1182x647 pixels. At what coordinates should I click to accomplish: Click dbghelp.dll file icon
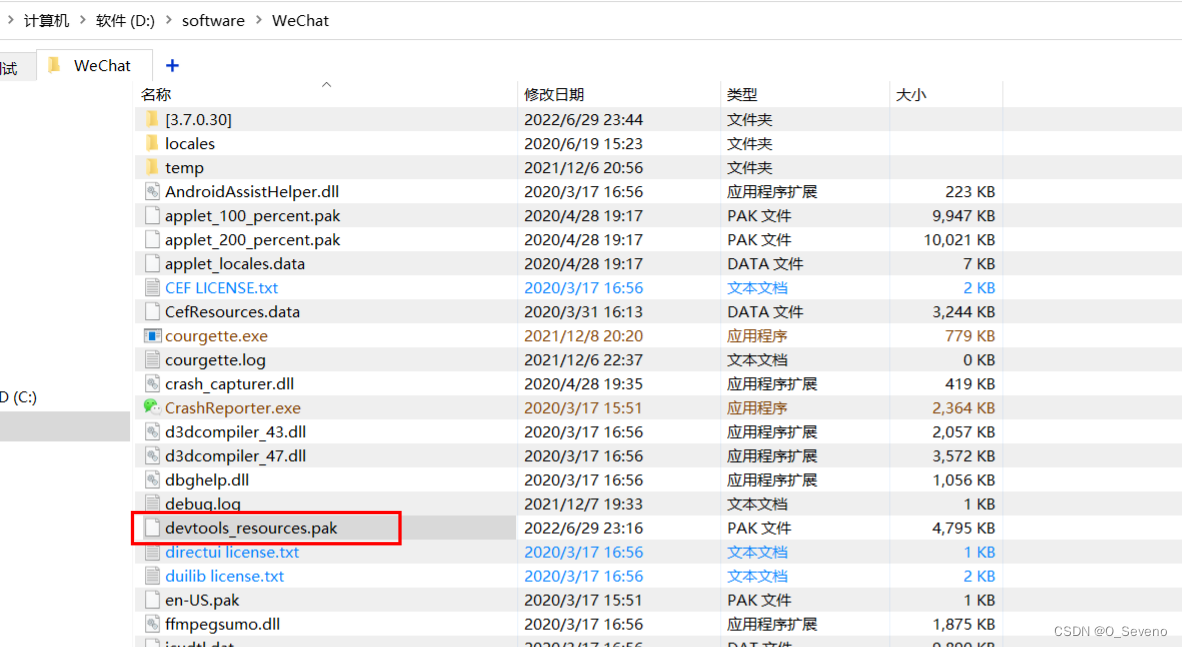[x=152, y=480]
